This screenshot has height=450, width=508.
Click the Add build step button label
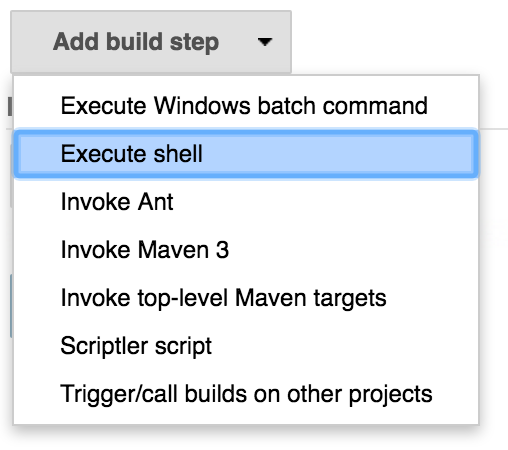[136, 42]
